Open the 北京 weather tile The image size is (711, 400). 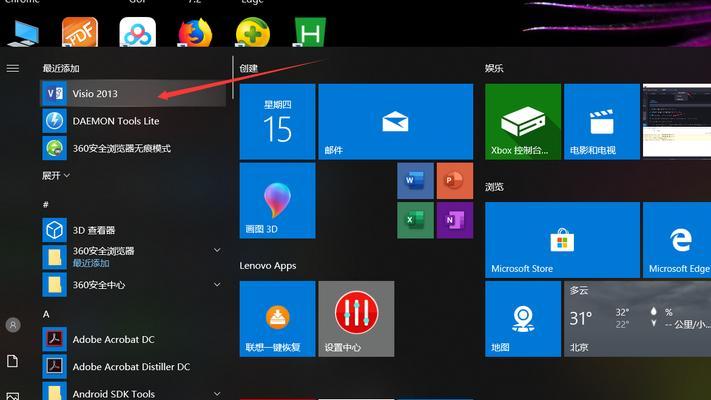pyautogui.click(x=638, y=319)
